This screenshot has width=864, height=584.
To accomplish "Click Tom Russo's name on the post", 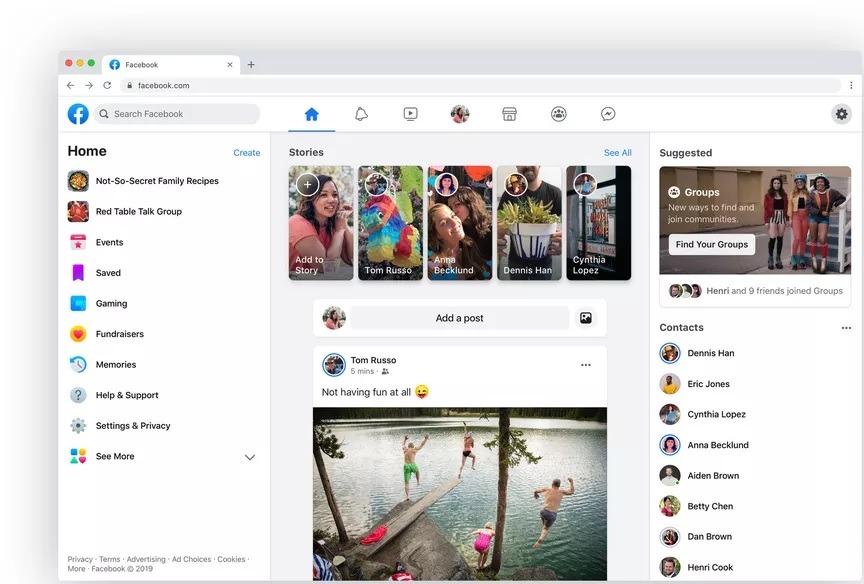I will click(x=373, y=360).
